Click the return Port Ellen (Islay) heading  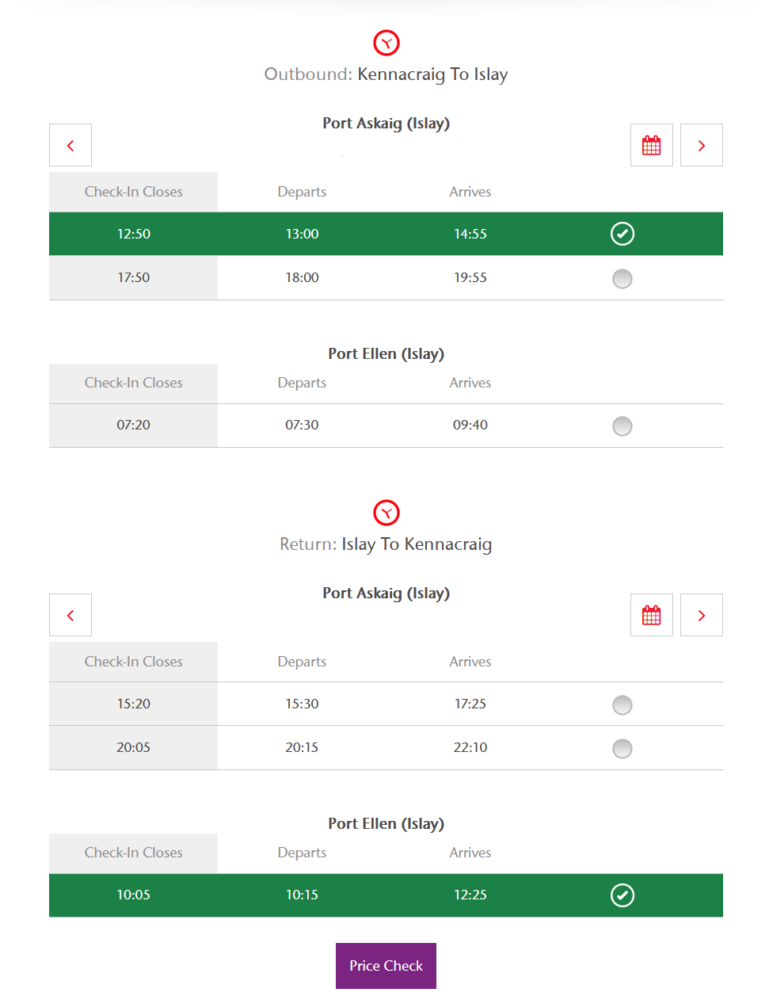tap(386, 824)
